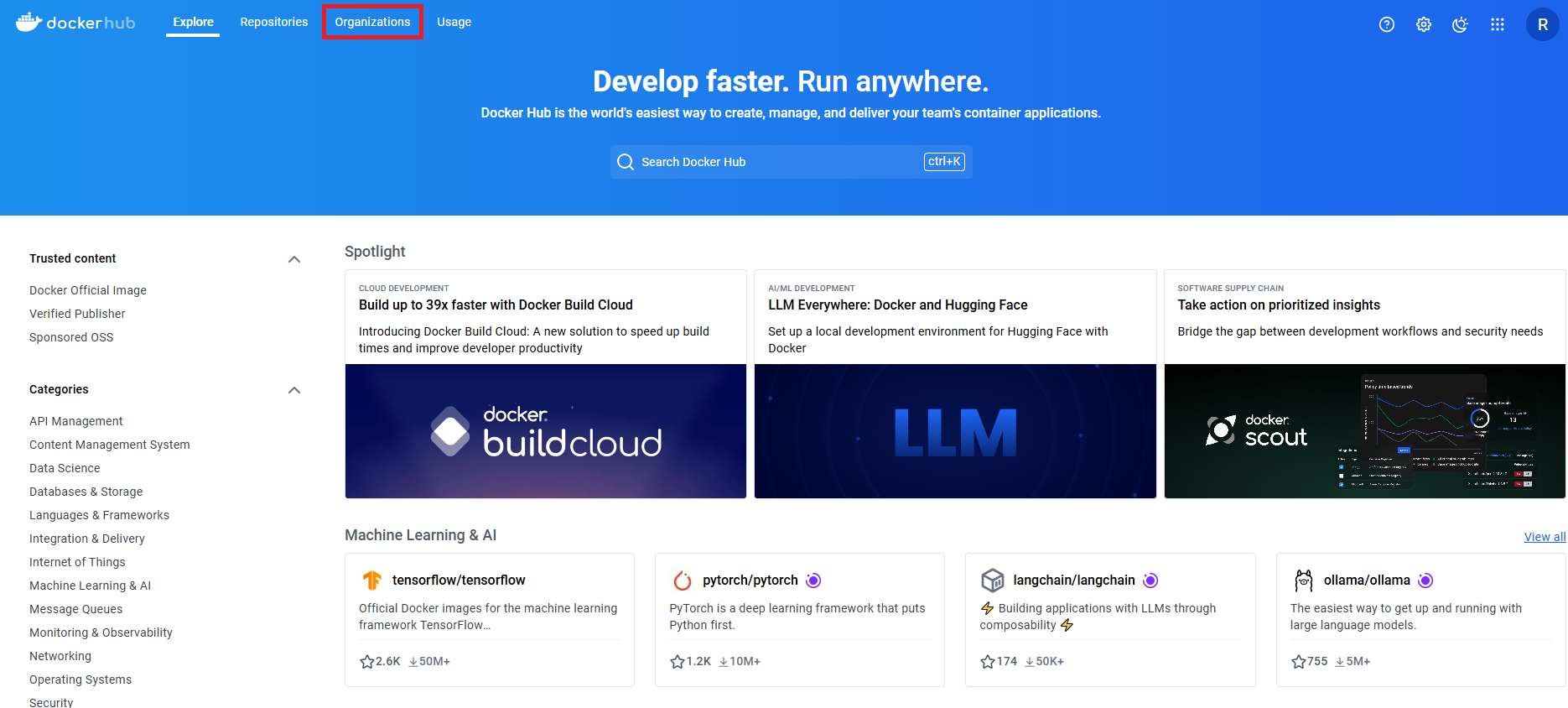
Task: Click pytorch sponsored OSS badge icon
Action: click(813, 580)
